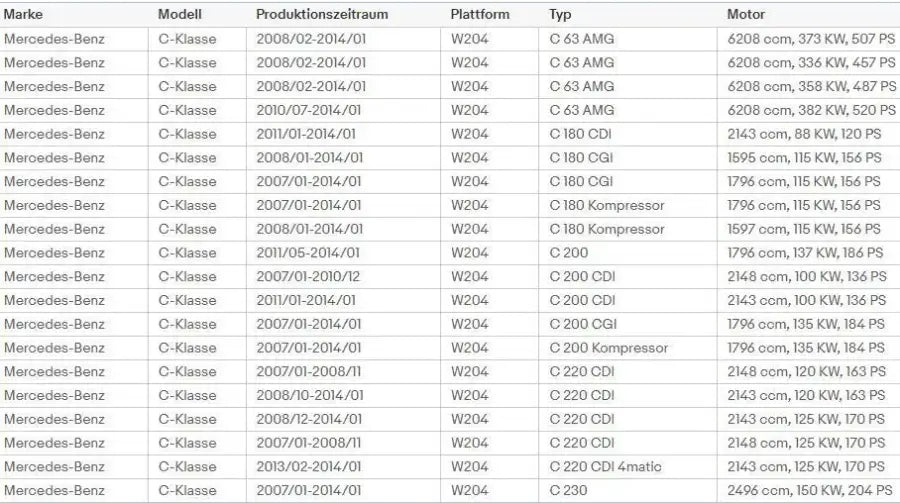
Task: Click the Marke column header
Action: pos(25,15)
